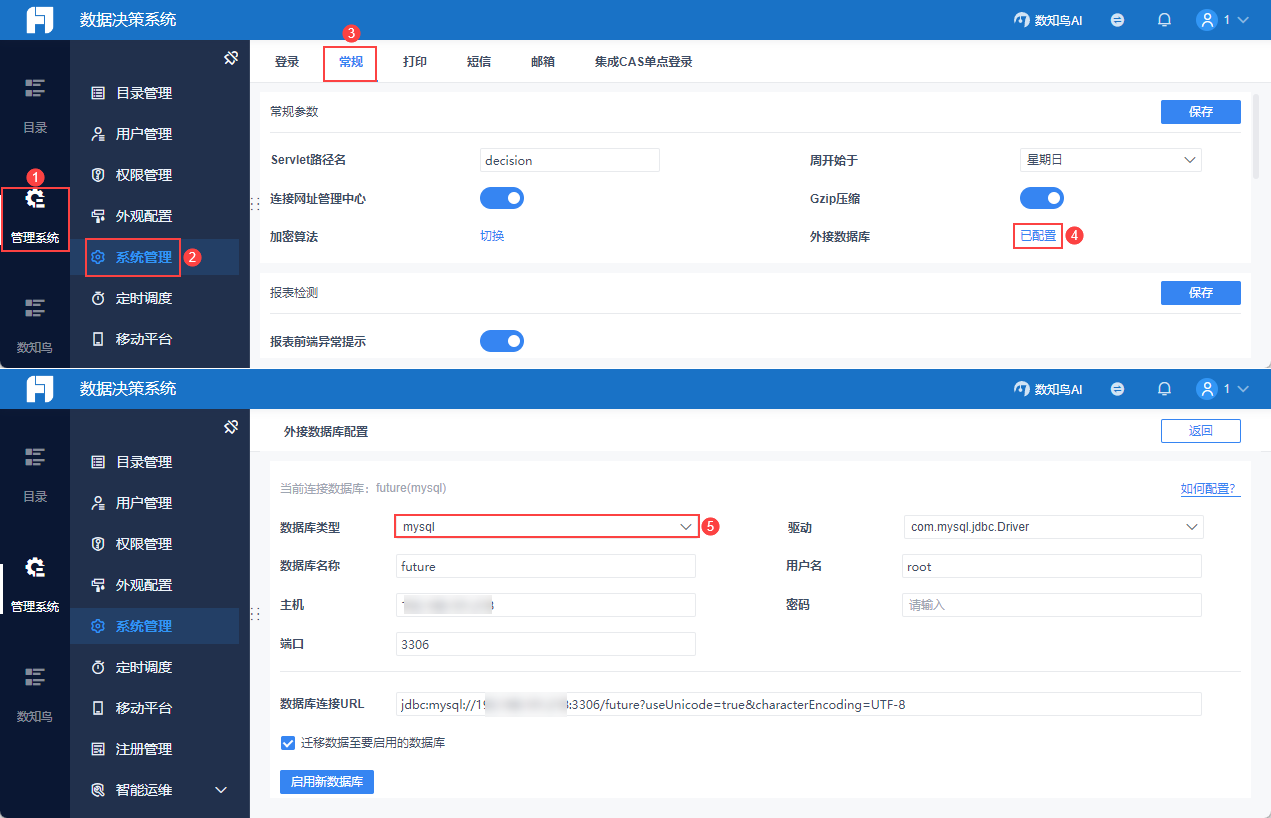Viewport: 1271px width, 818px height.
Task: Click message icon beside 数知鸟AI in 常规 view header
Action: [1118, 20]
